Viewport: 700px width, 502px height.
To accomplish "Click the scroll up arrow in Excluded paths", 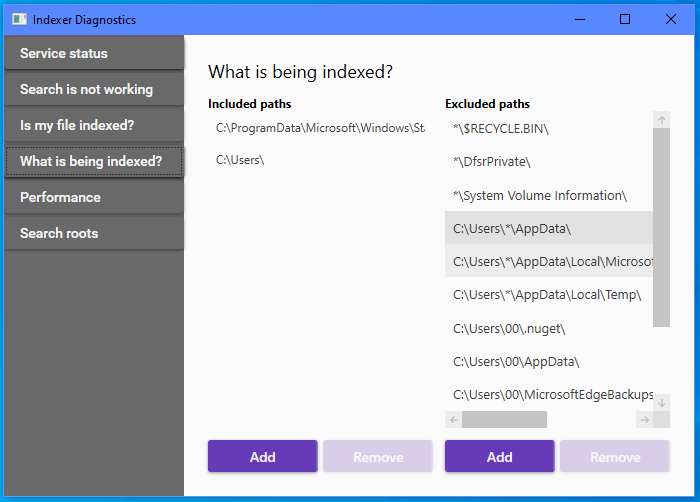I will 661,120.
